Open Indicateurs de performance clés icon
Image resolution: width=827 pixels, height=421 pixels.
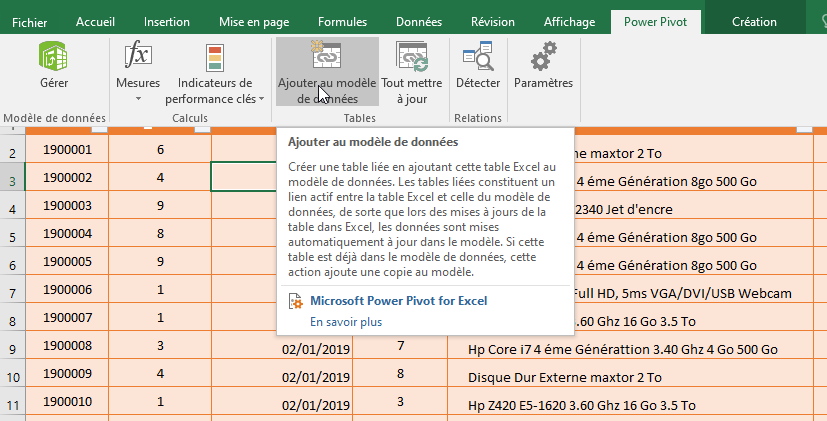click(x=215, y=58)
